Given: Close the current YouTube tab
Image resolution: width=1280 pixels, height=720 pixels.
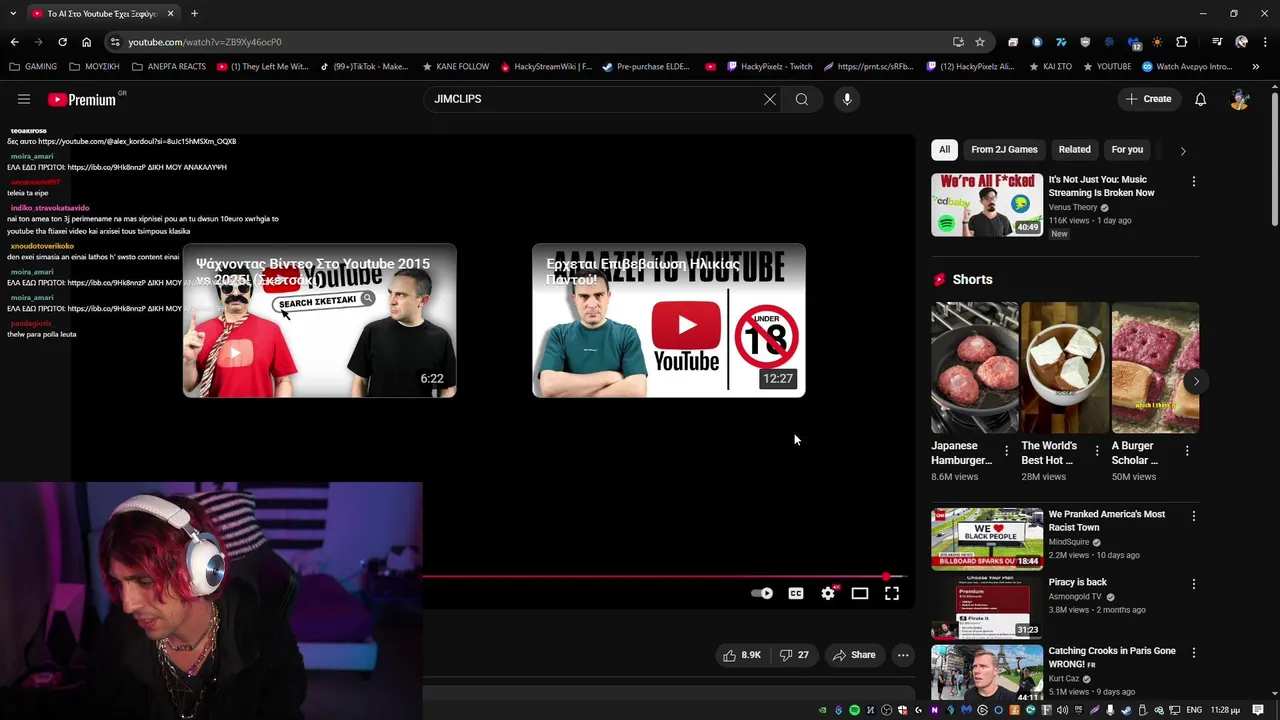Looking at the screenshot, I should [x=170, y=14].
